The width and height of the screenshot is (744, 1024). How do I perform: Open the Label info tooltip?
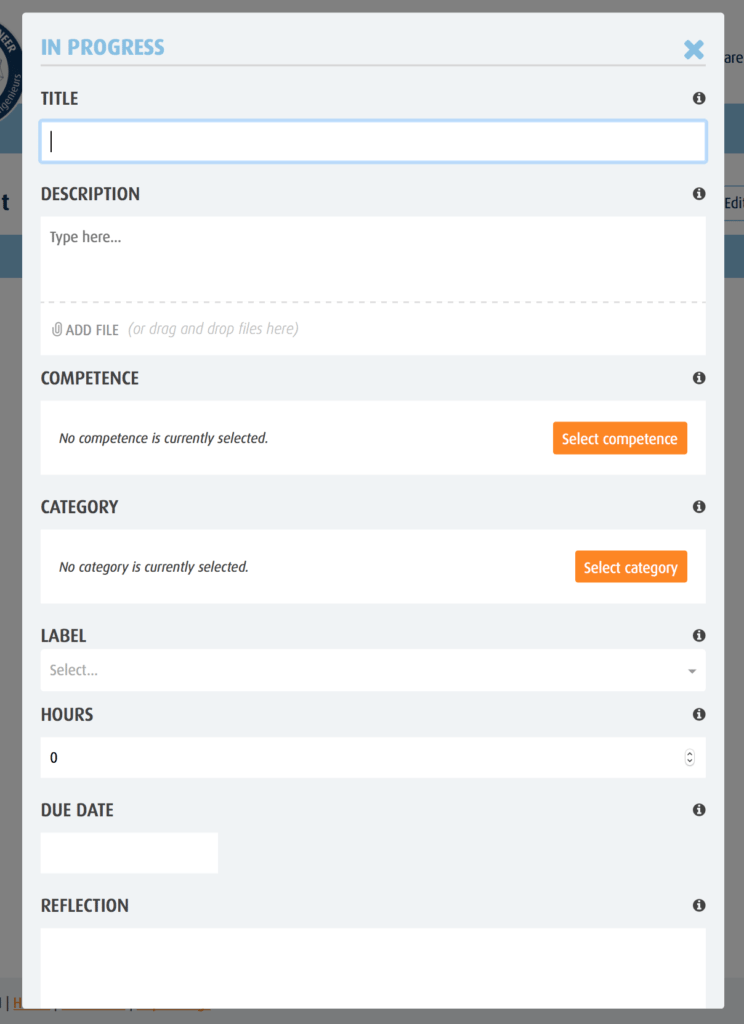pos(699,635)
